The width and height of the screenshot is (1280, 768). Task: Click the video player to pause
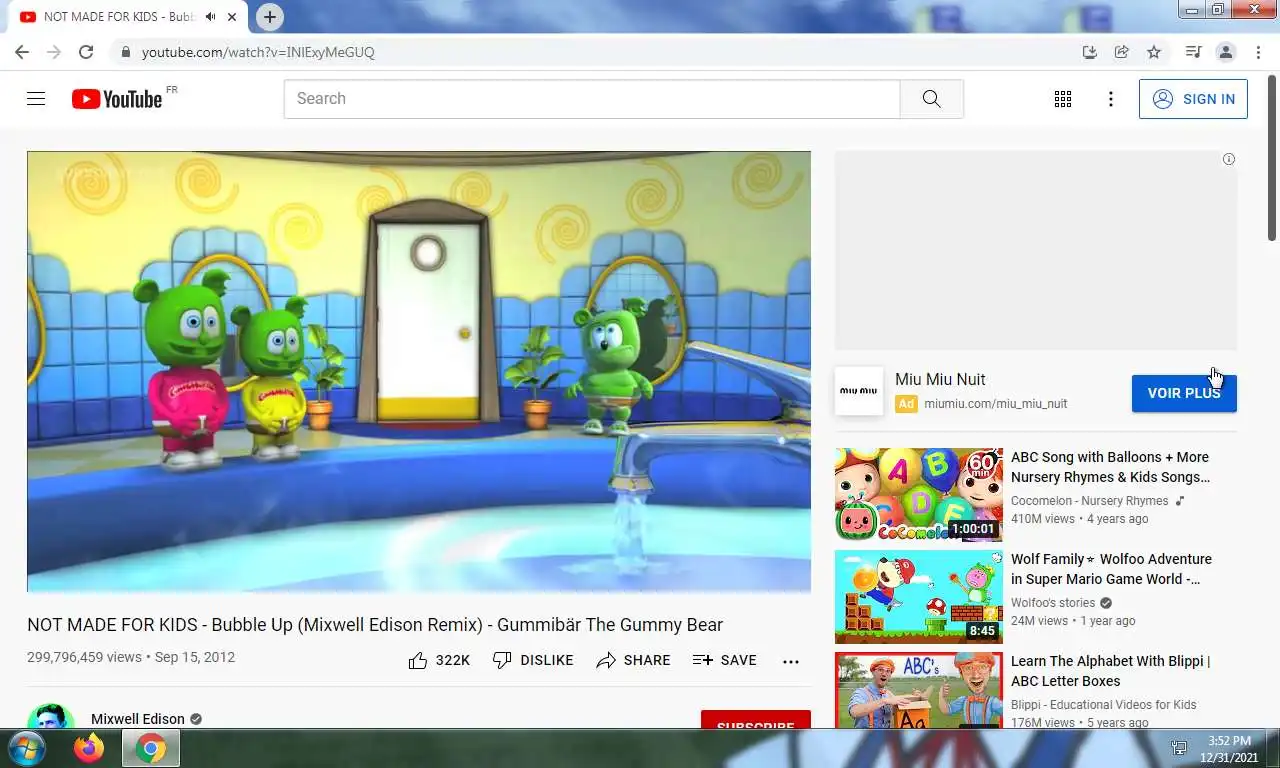point(419,372)
